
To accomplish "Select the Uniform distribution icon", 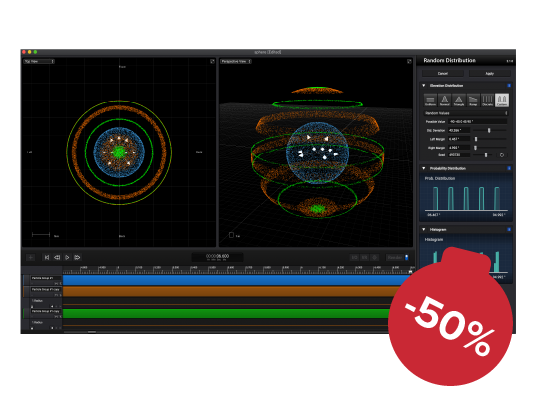I will [x=430, y=100].
